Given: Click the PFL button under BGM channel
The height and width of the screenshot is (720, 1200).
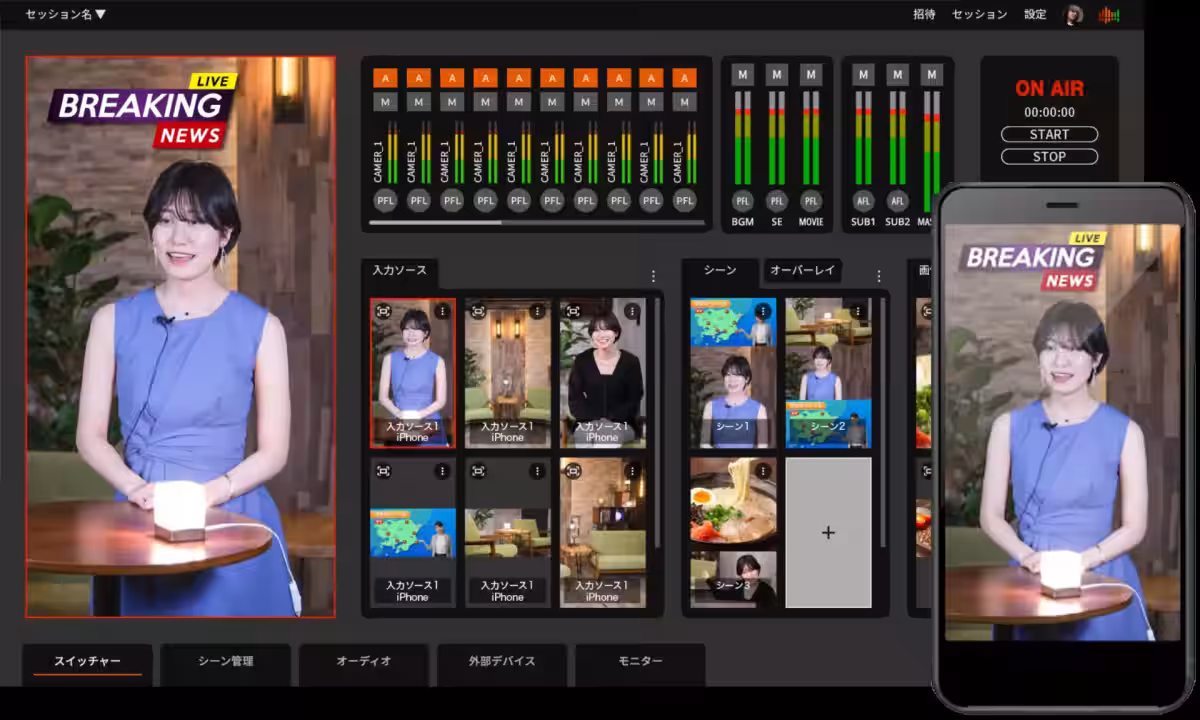Looking at the screenshot, I should click(x=742, y=201).
